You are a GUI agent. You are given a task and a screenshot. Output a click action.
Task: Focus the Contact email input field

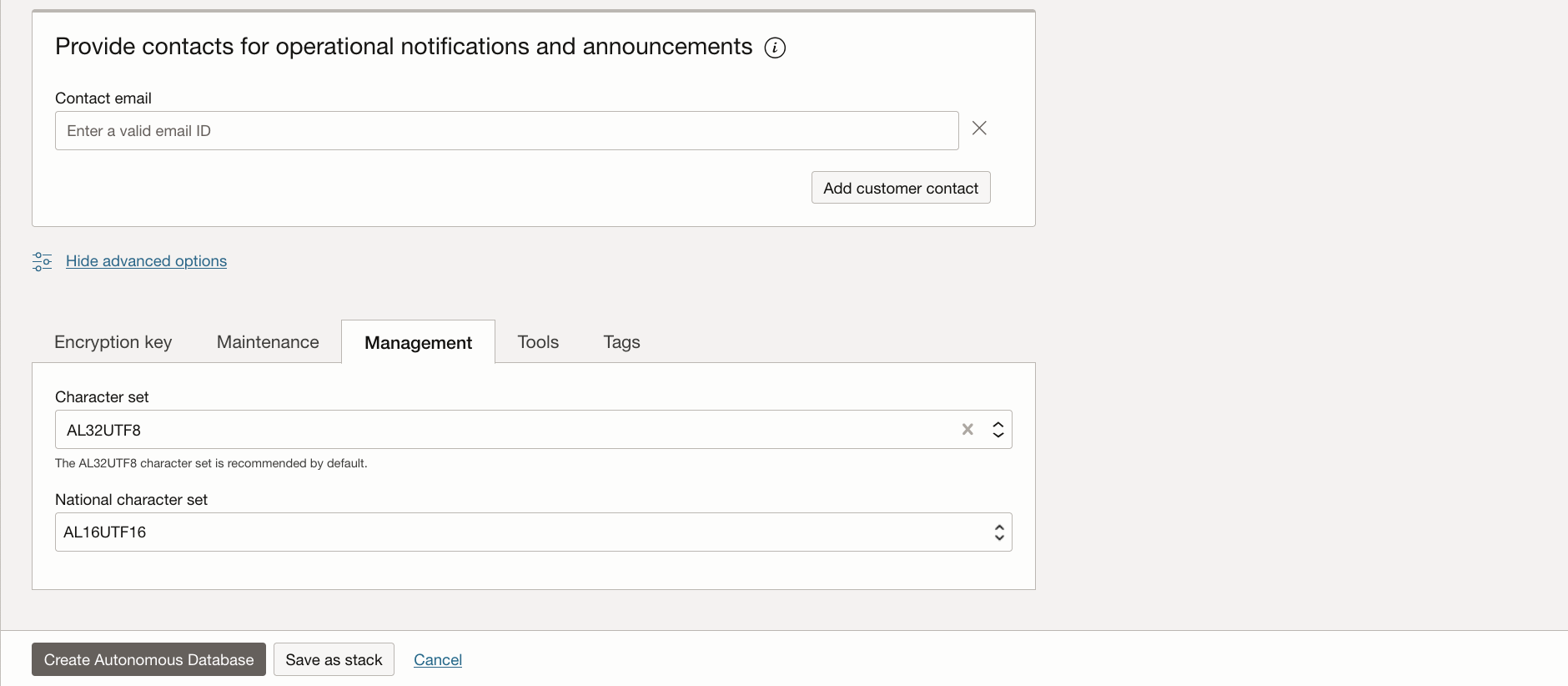point(506,131)
